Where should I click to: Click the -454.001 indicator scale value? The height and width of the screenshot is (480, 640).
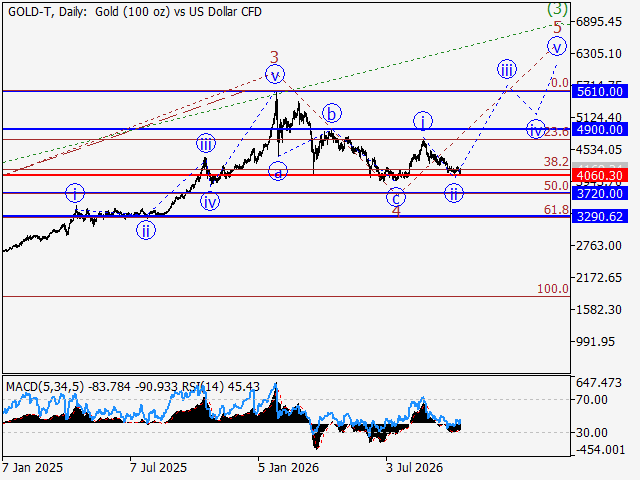pos(600,450)
